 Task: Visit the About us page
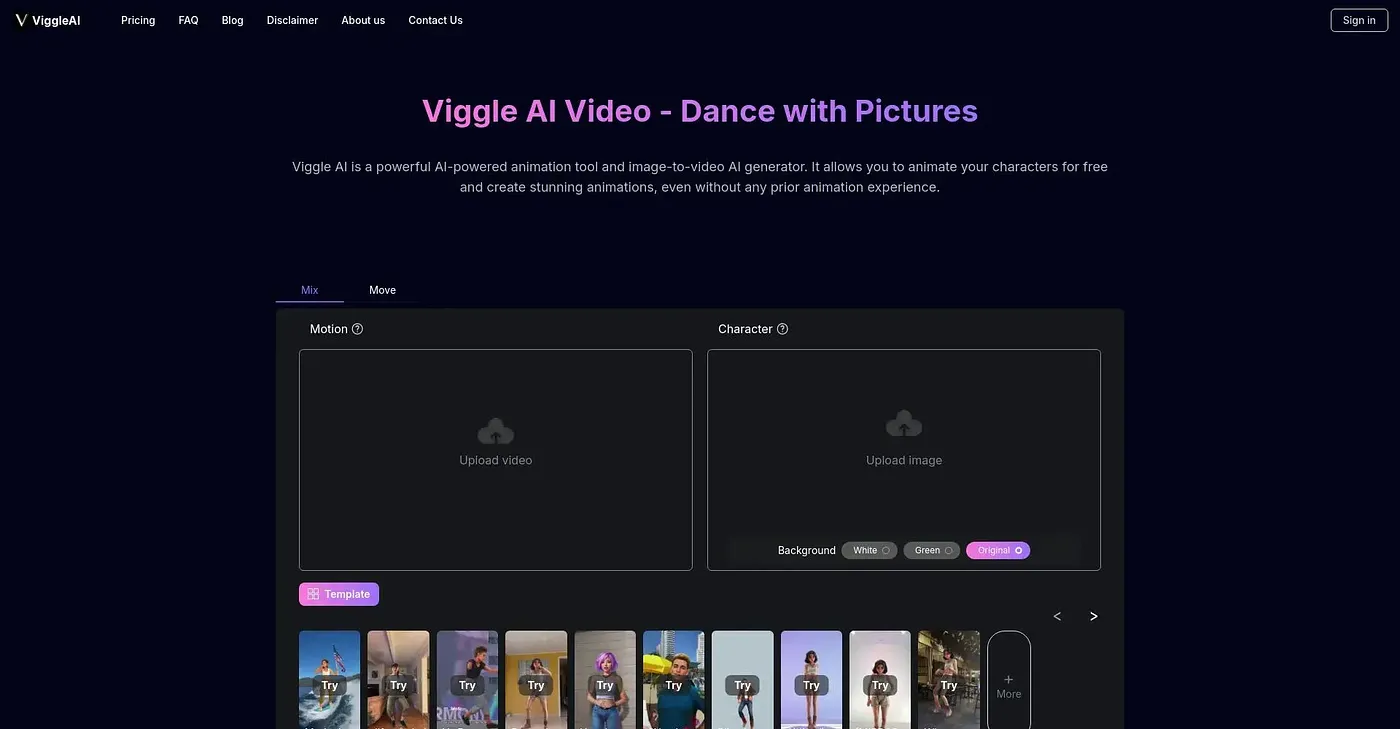(363, 20)
